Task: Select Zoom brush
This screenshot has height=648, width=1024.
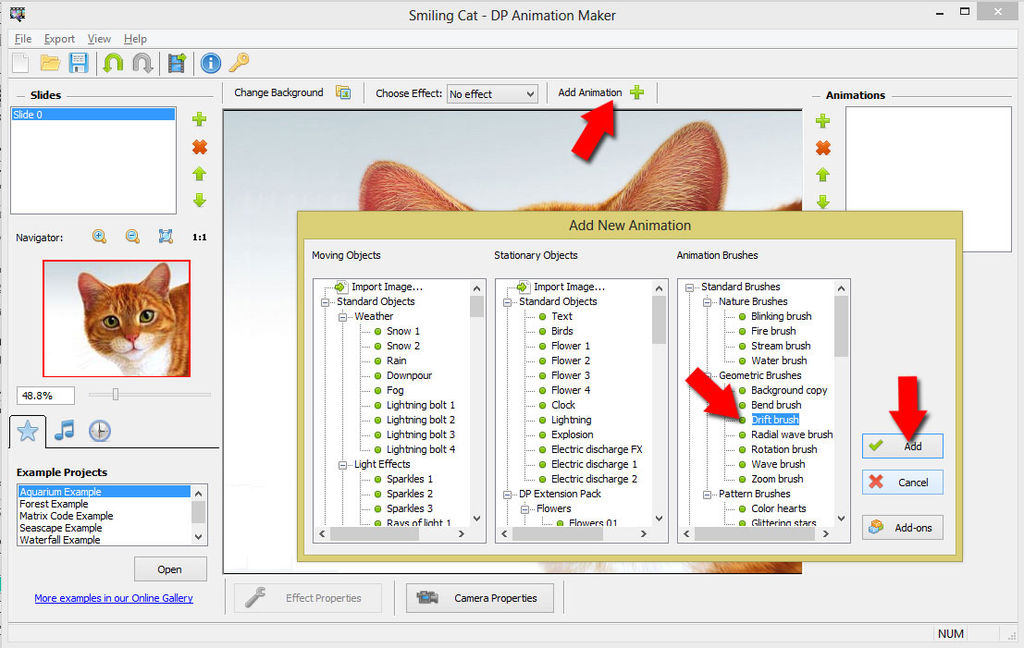Action: (x=777, y=479)
